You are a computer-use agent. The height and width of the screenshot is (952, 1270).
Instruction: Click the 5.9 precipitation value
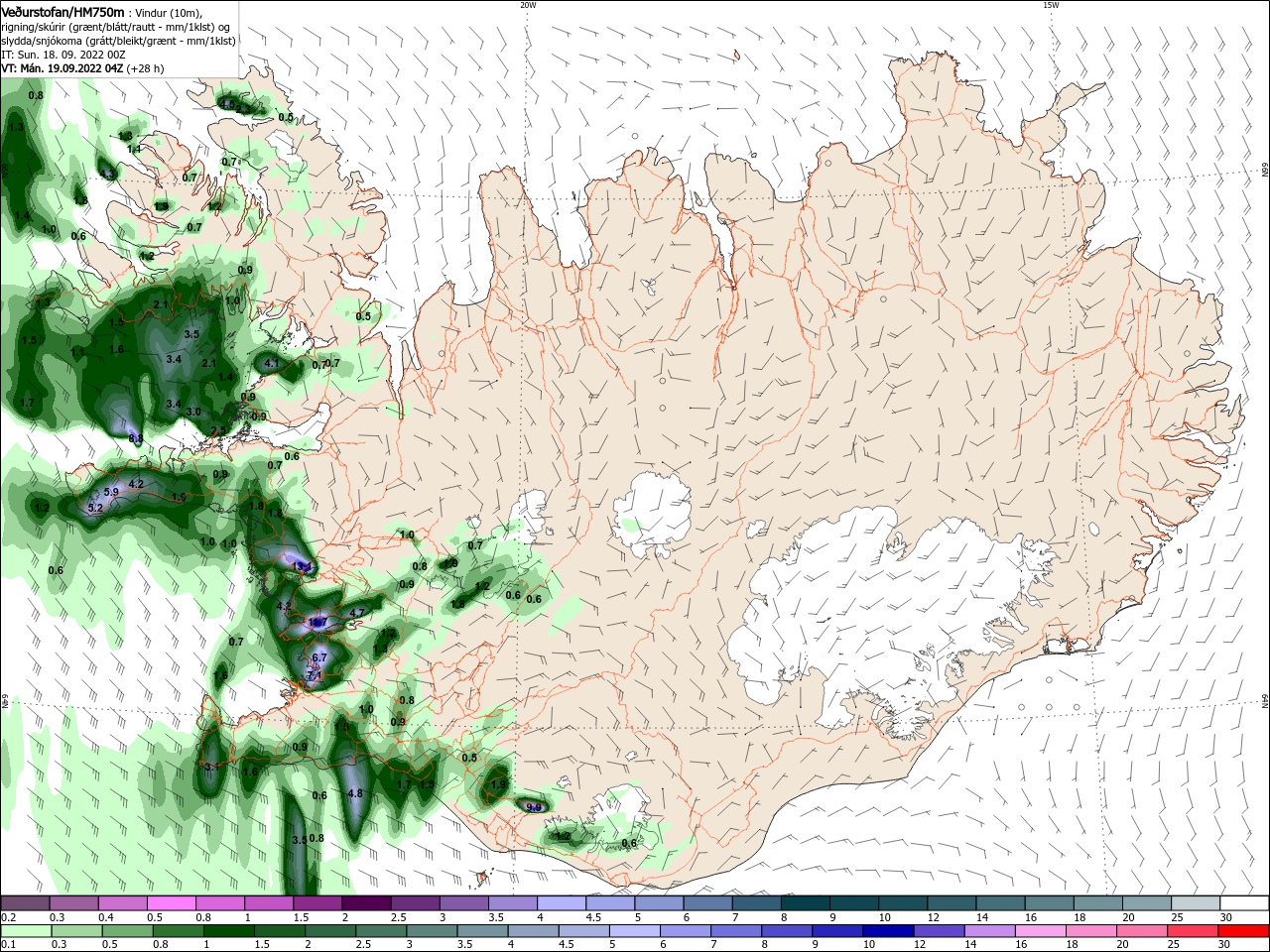coord(111,492)
